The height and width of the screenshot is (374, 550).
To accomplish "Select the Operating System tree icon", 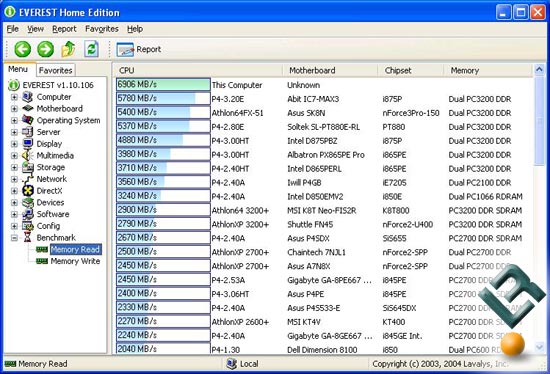I will (28, 120).
